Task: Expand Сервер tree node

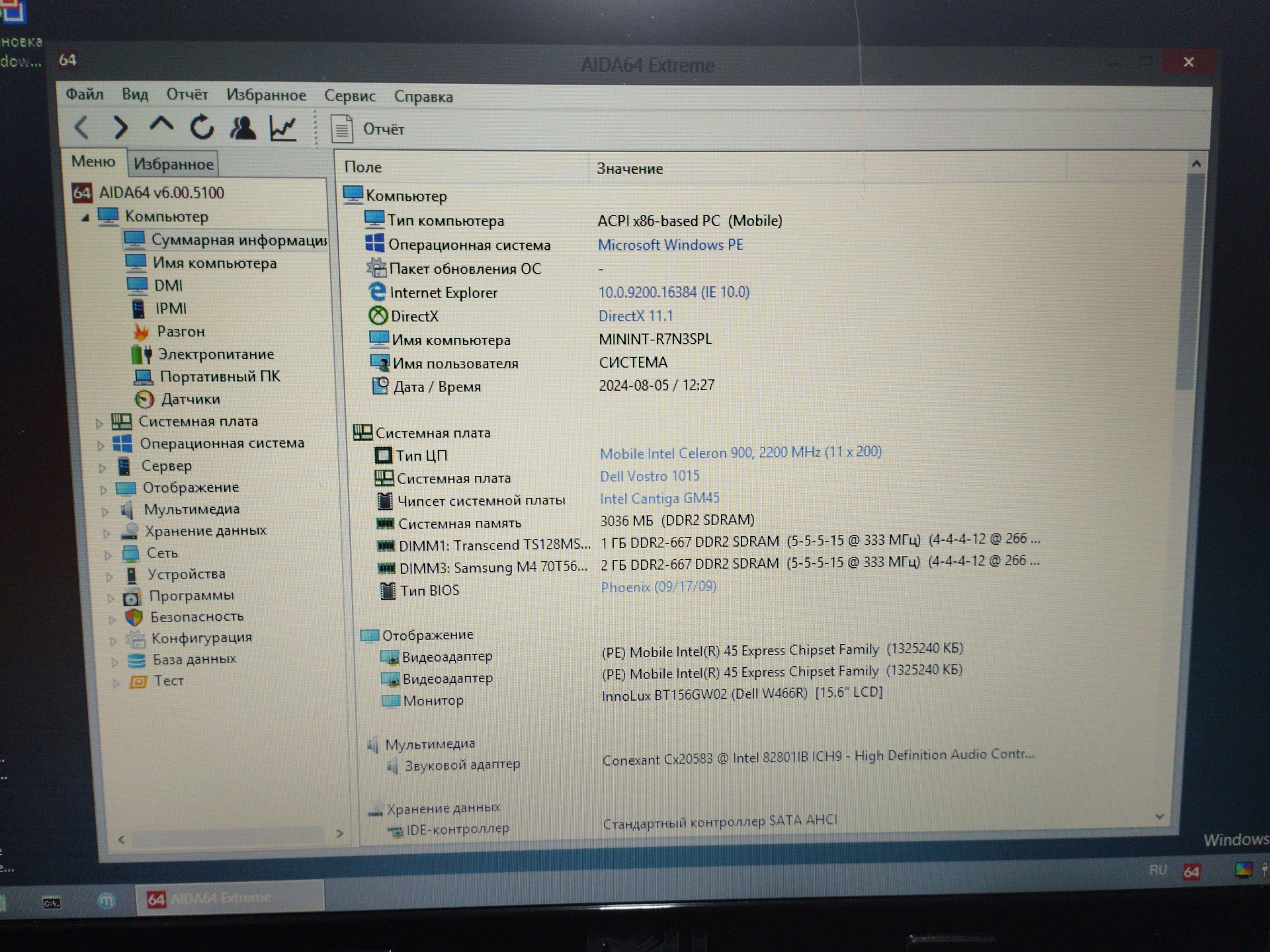Action: pyautogui.click(x=103, y=467)
